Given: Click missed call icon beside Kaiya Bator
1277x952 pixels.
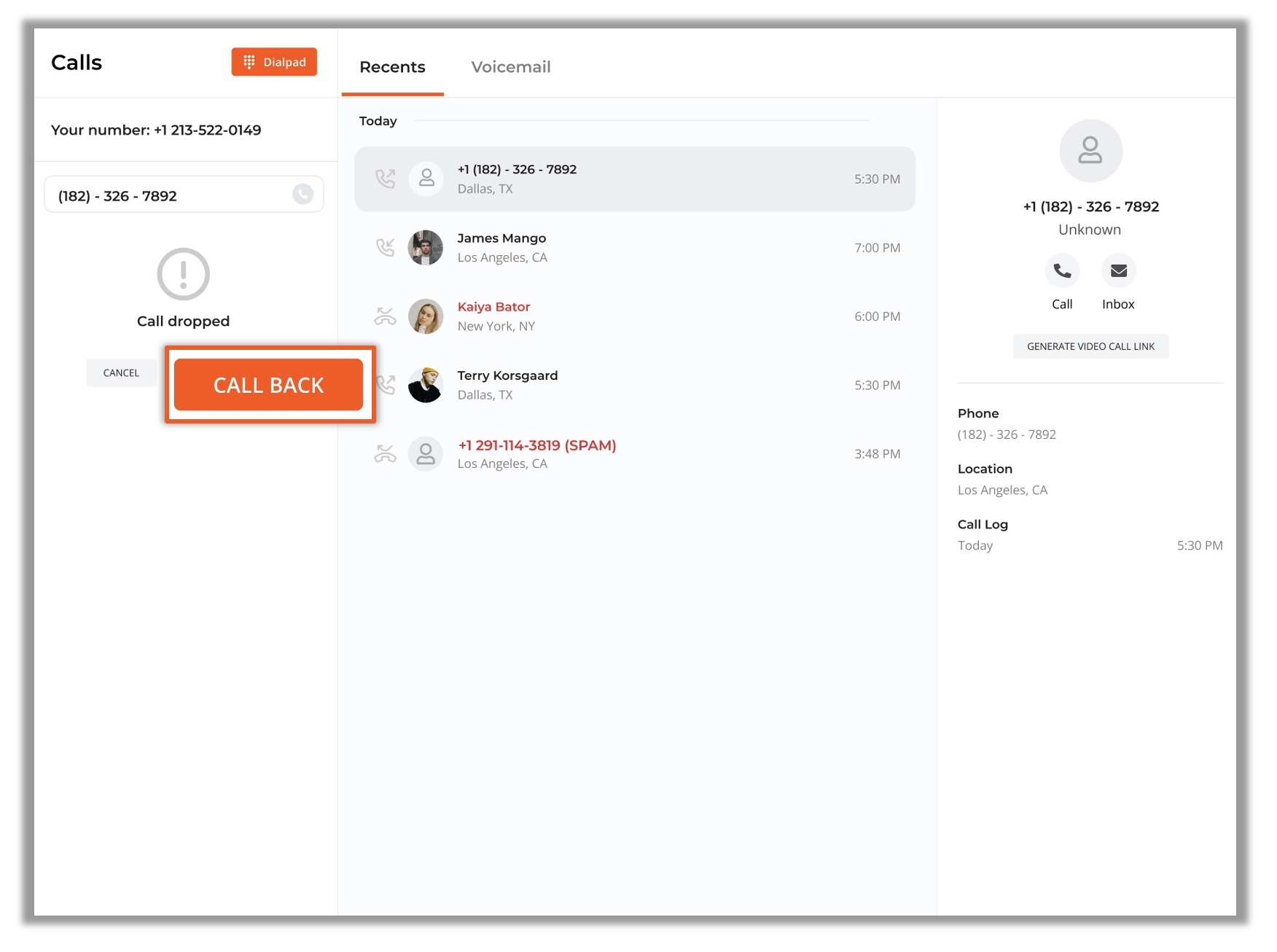Looking at the screenshot, I should (385, 316).
